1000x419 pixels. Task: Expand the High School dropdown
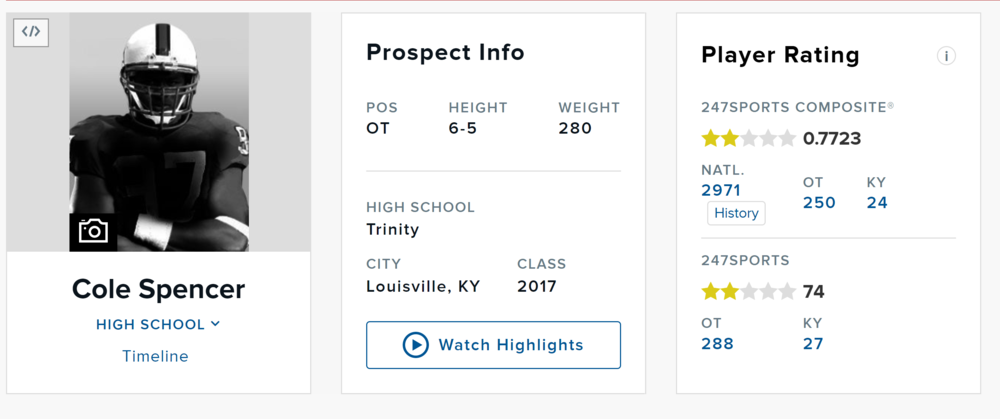point(158,324)
